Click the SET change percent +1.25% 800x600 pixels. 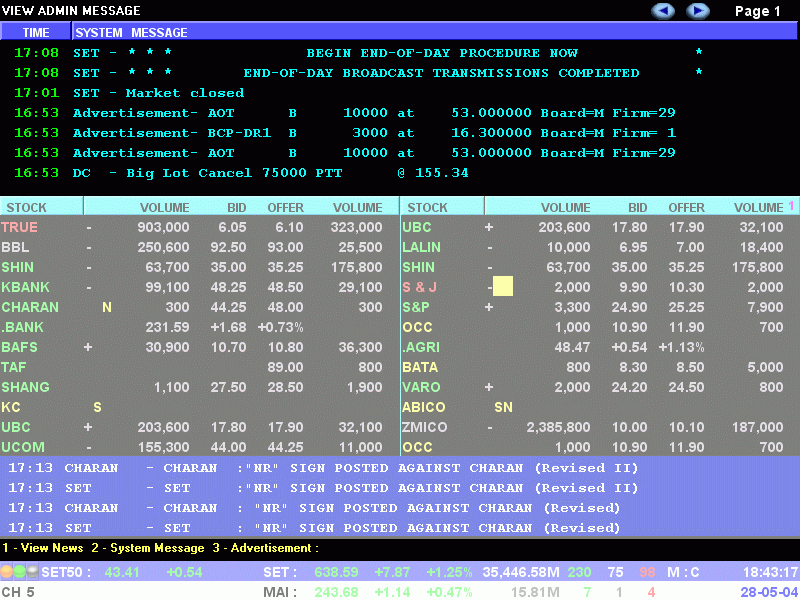coord(449,572)
